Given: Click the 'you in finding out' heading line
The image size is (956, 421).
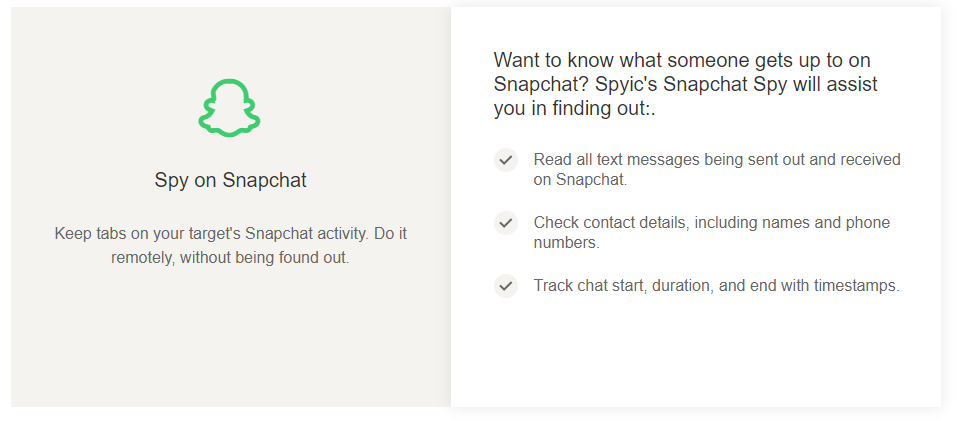Looking at the screenshot, I should coord(574,108).
